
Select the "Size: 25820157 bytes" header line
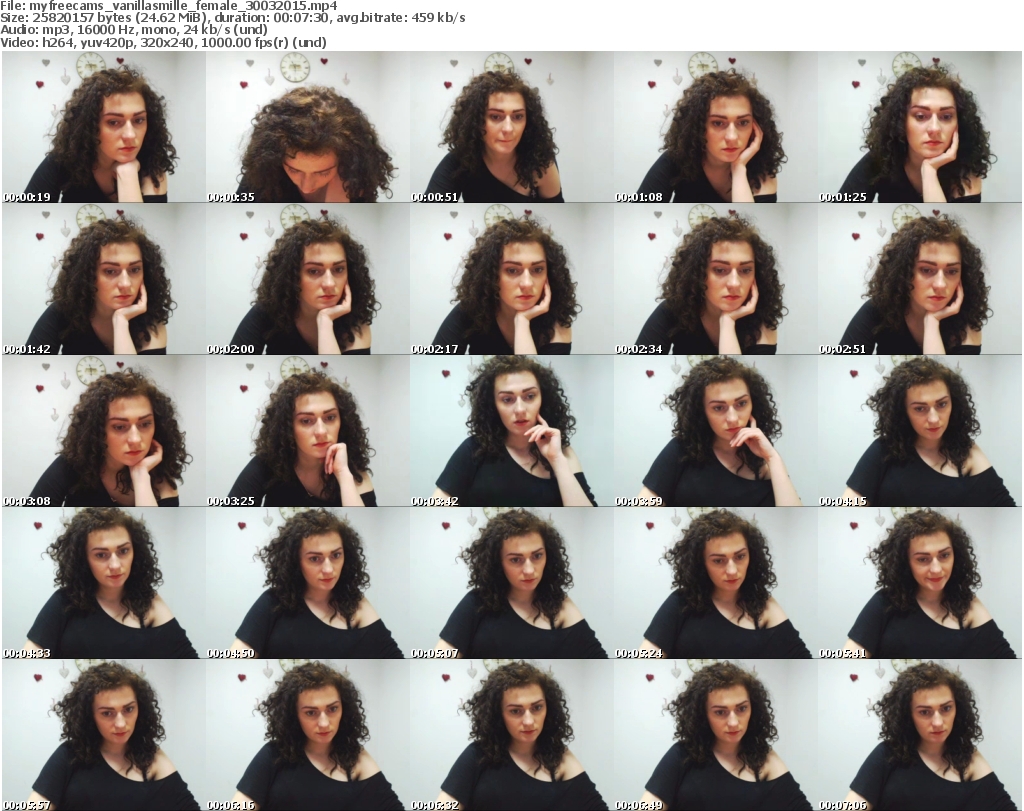pos(232,18)
